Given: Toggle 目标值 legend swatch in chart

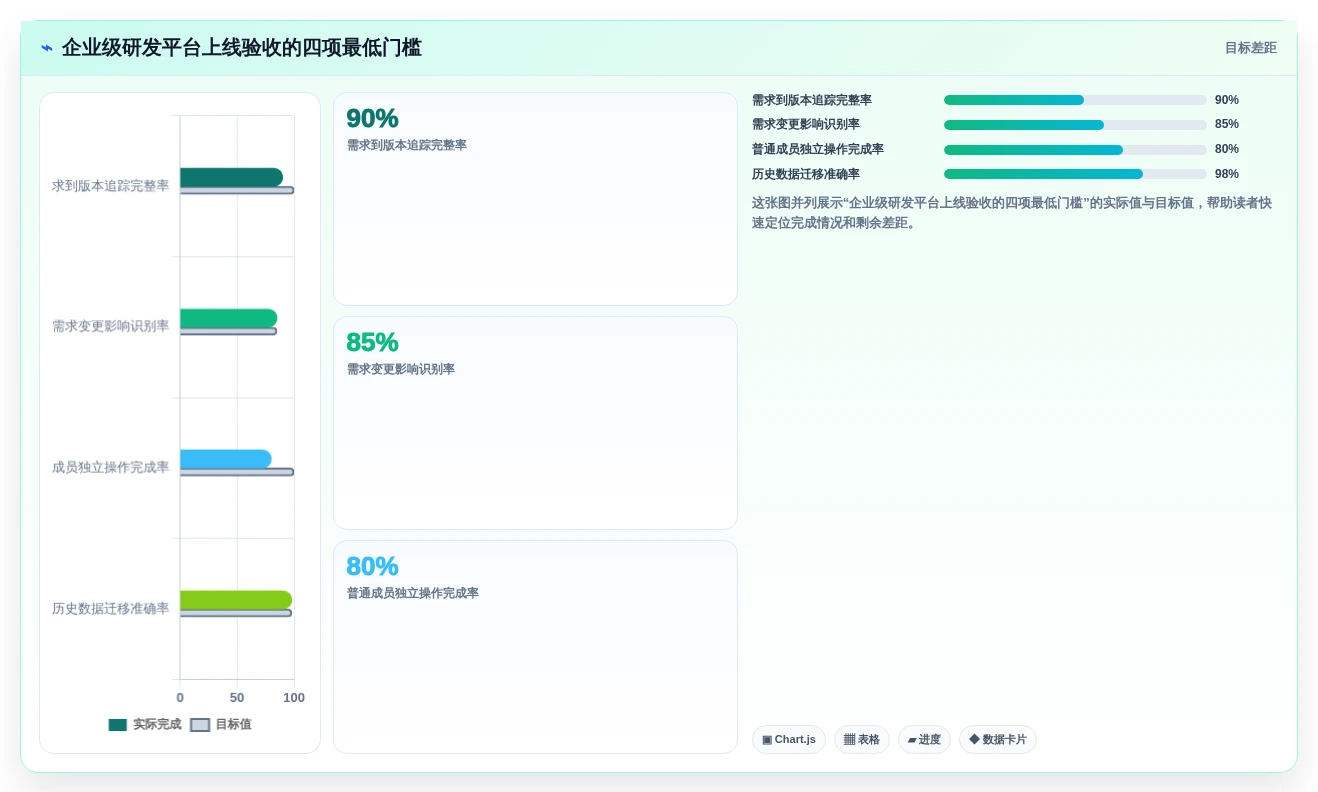Looking at the screenshot, I should tap(200, 725).
